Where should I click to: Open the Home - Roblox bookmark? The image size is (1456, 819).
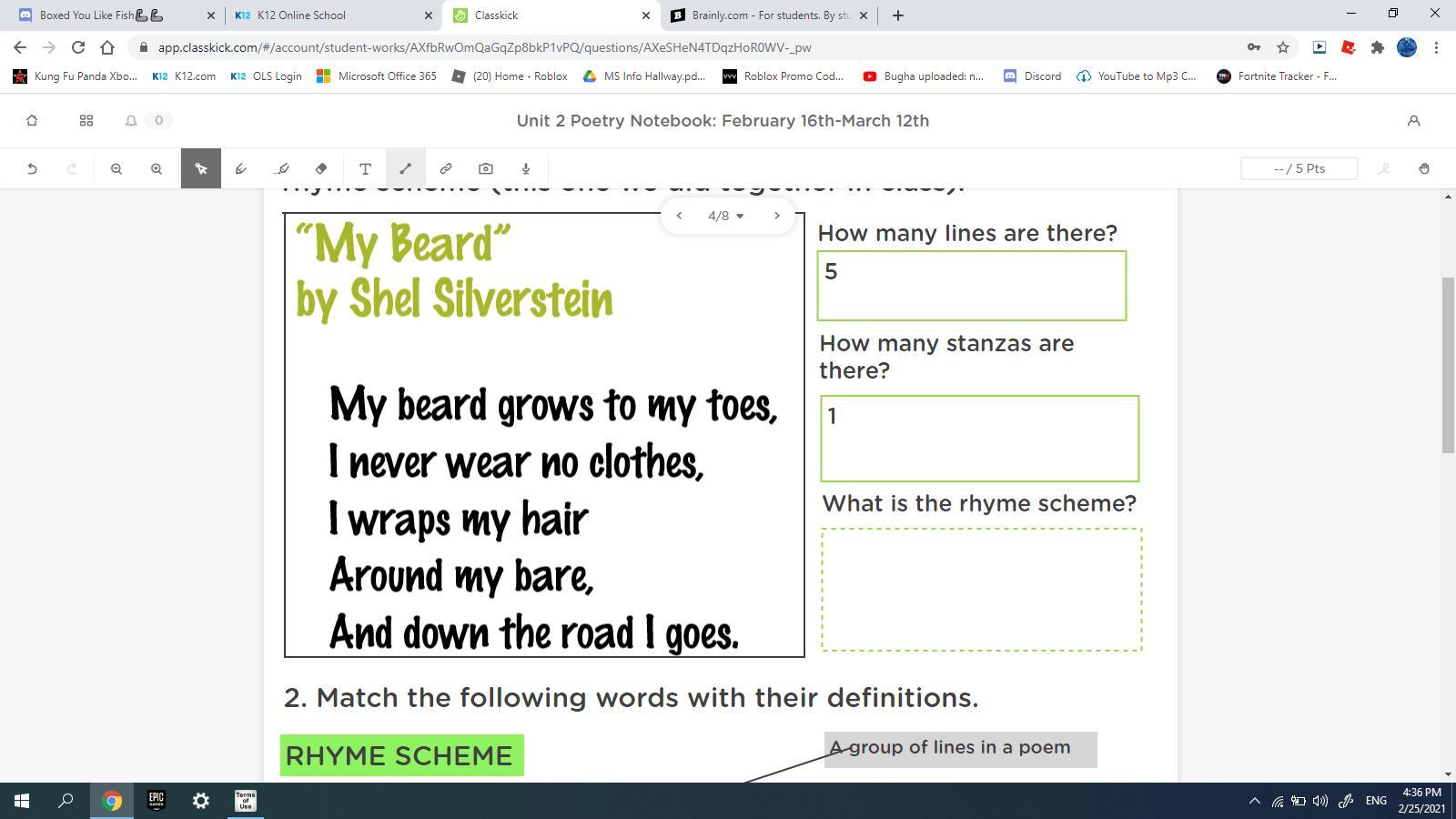[x=510, y=76]
